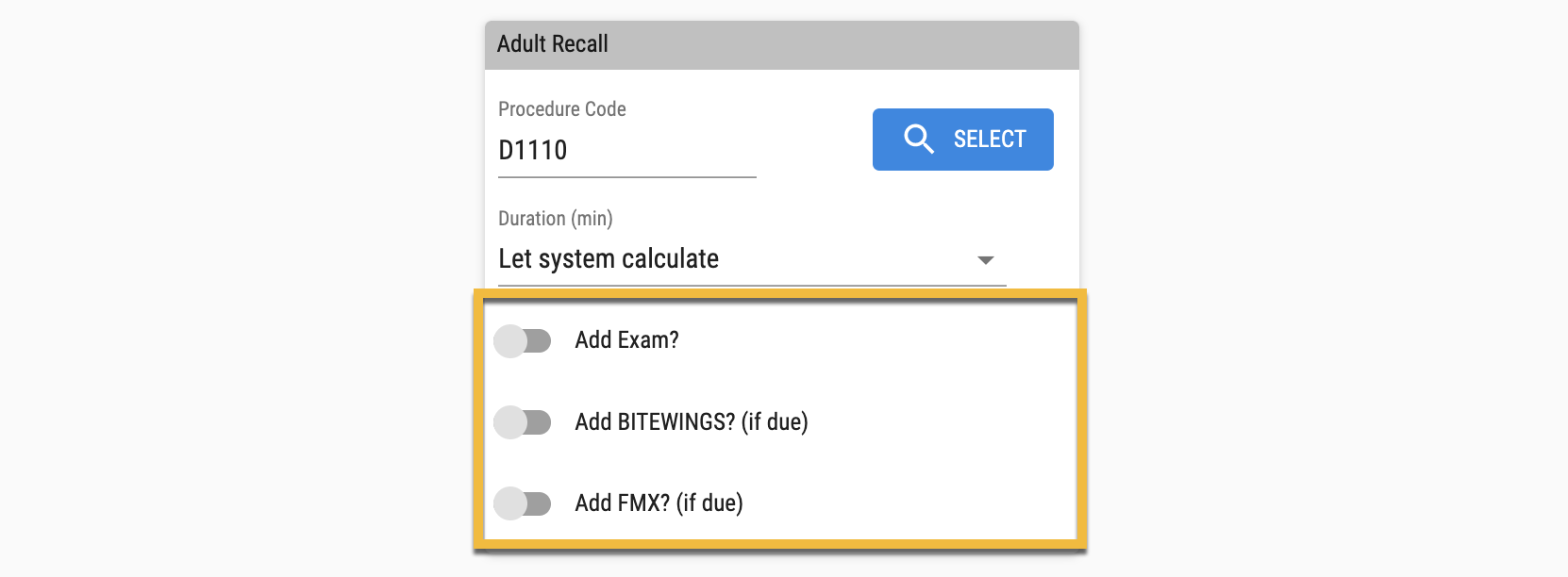
Task: Click the Add BITEWINGS? toggle knob
Action: (x=510, y=421)
